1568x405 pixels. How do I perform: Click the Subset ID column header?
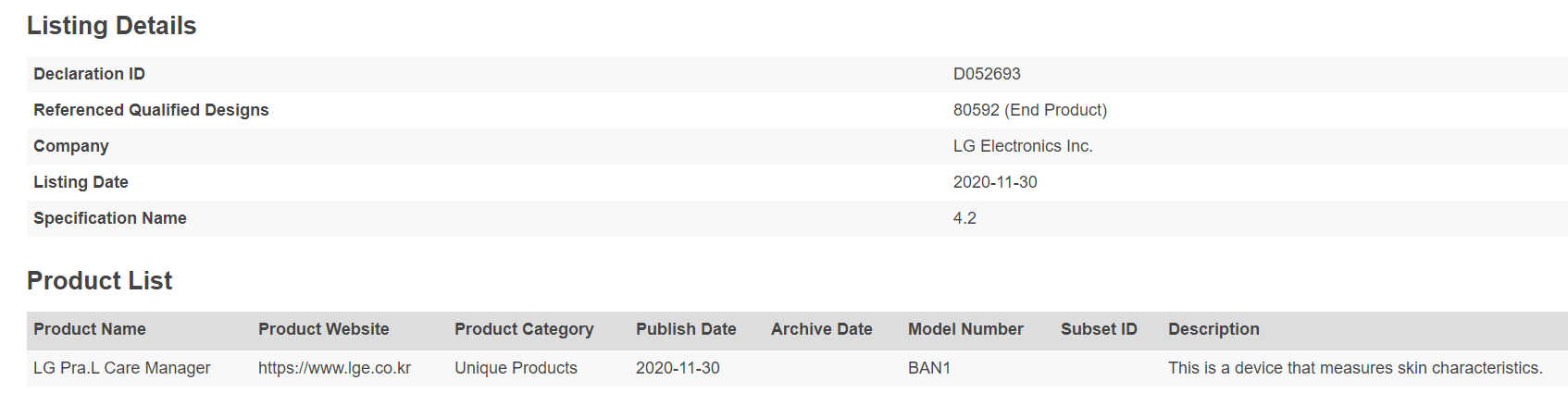(1099, 329)
